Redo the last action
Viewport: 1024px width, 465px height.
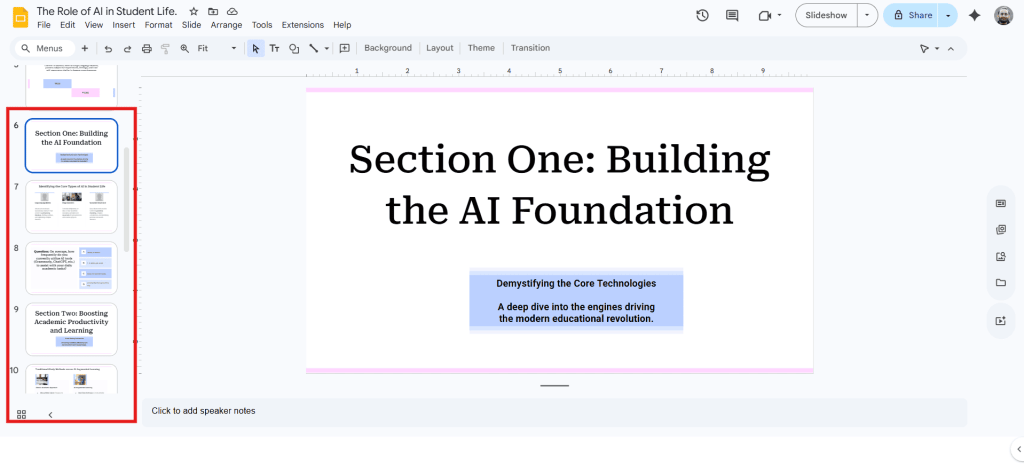[127, 48]
